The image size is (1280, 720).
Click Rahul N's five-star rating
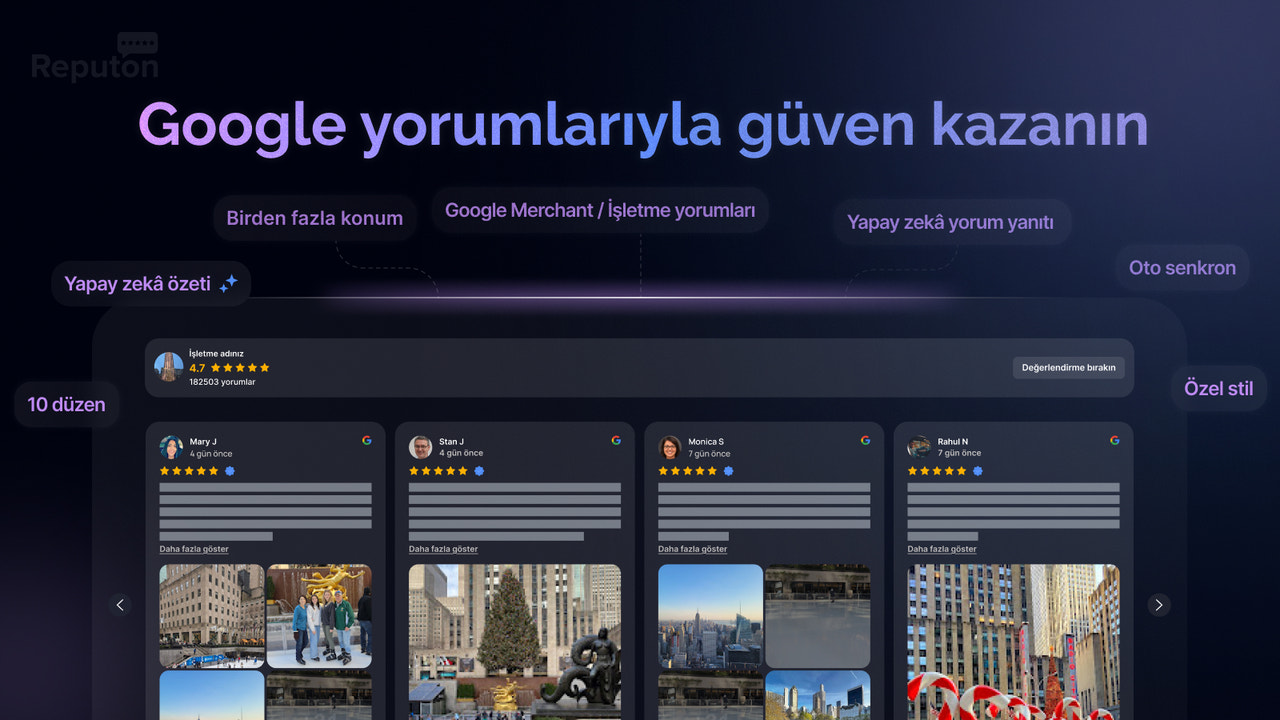[937, 471]
